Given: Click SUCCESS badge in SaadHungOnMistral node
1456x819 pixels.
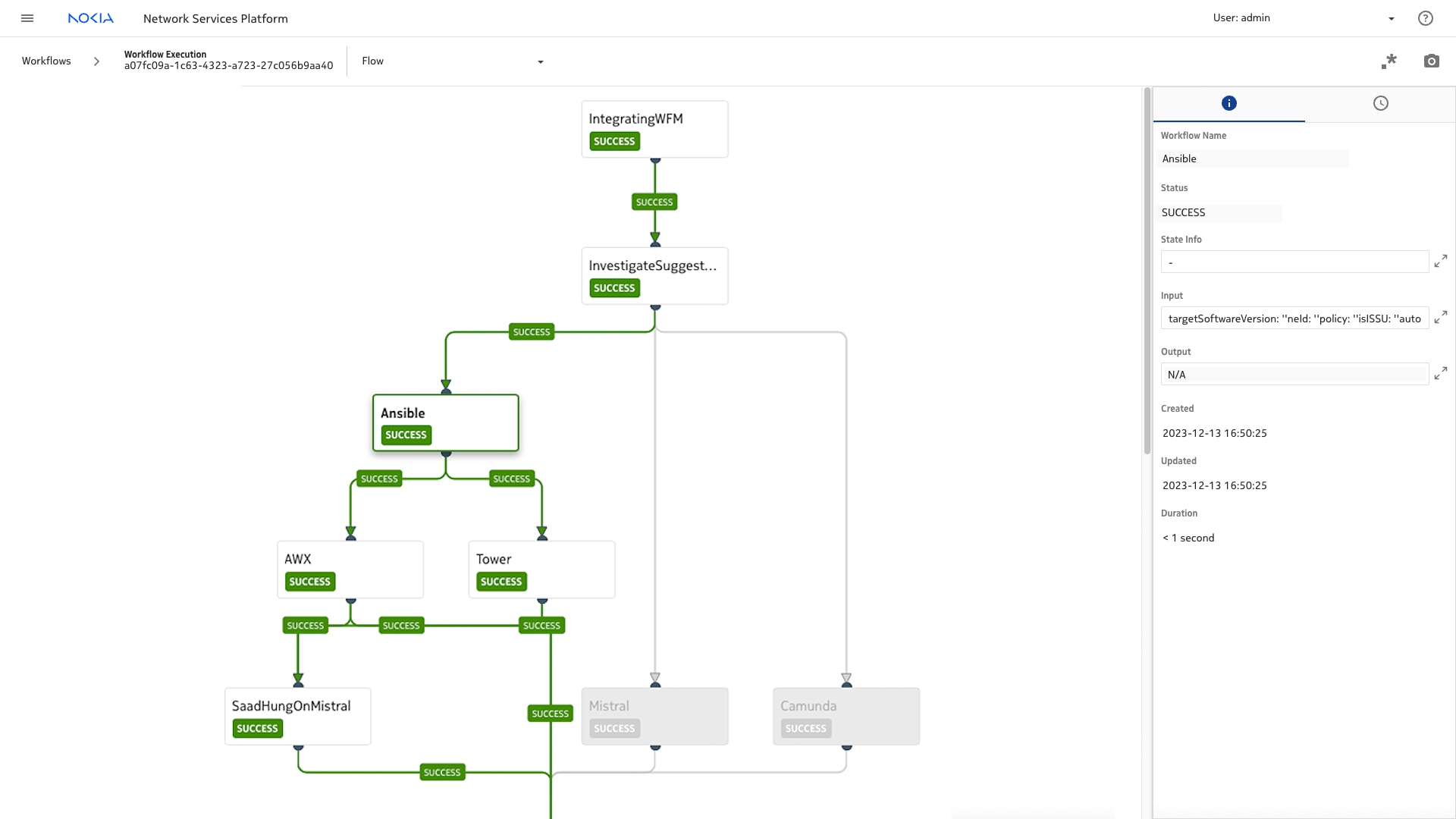Looking at the screenshot, I should (x=257, y=729).
